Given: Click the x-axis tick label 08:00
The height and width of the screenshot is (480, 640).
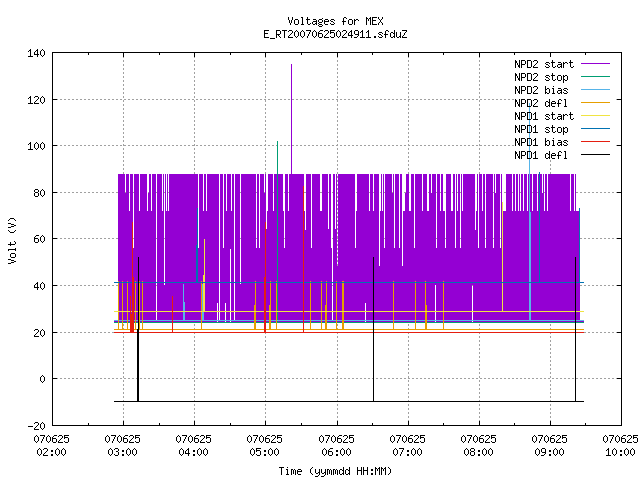Looking at the screenshot, I should click(478, 452).
